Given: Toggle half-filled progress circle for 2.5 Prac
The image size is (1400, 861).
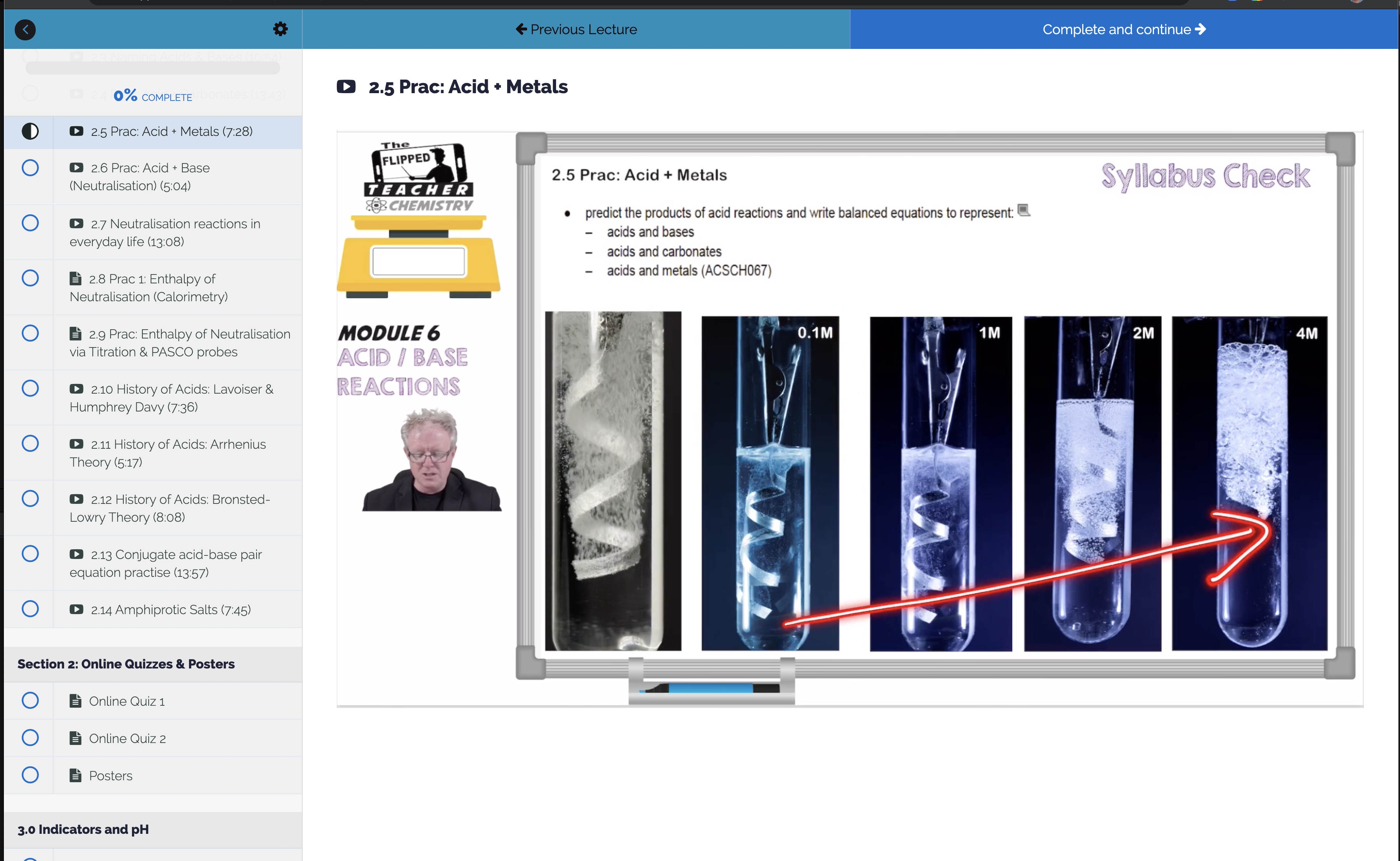Looking at the screenshot, I should 30,132.
